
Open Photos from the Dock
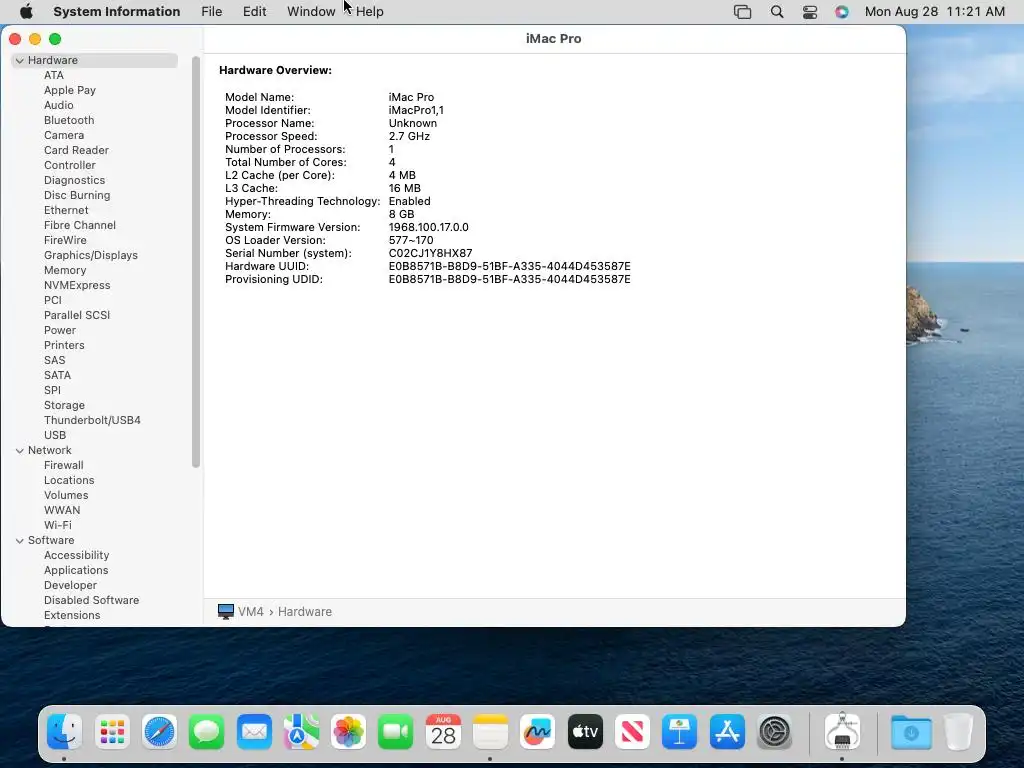pos(348,731)
